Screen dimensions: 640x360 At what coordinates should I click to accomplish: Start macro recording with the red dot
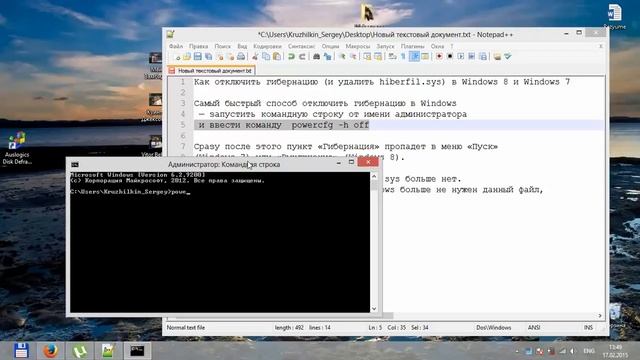point(439,57)
